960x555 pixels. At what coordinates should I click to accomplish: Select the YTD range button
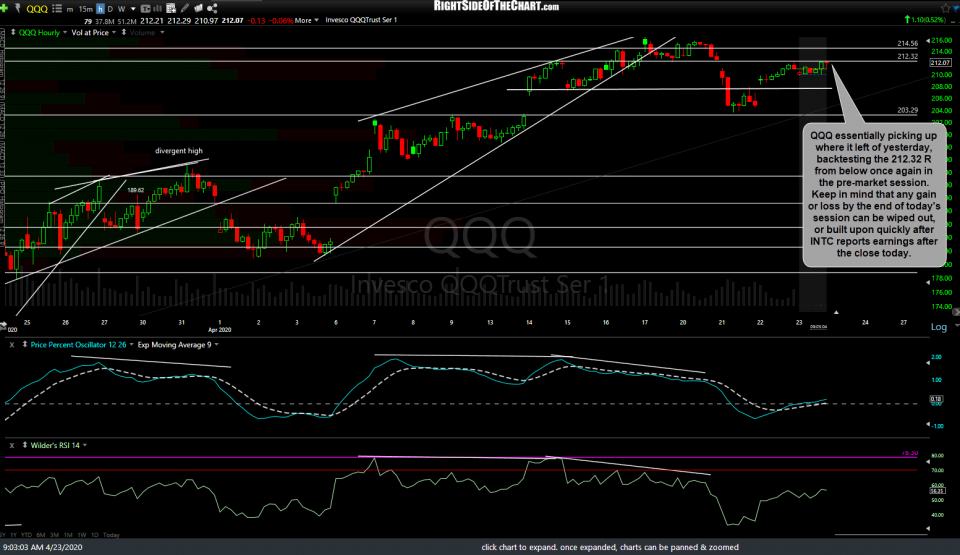(x=26, y=535)
